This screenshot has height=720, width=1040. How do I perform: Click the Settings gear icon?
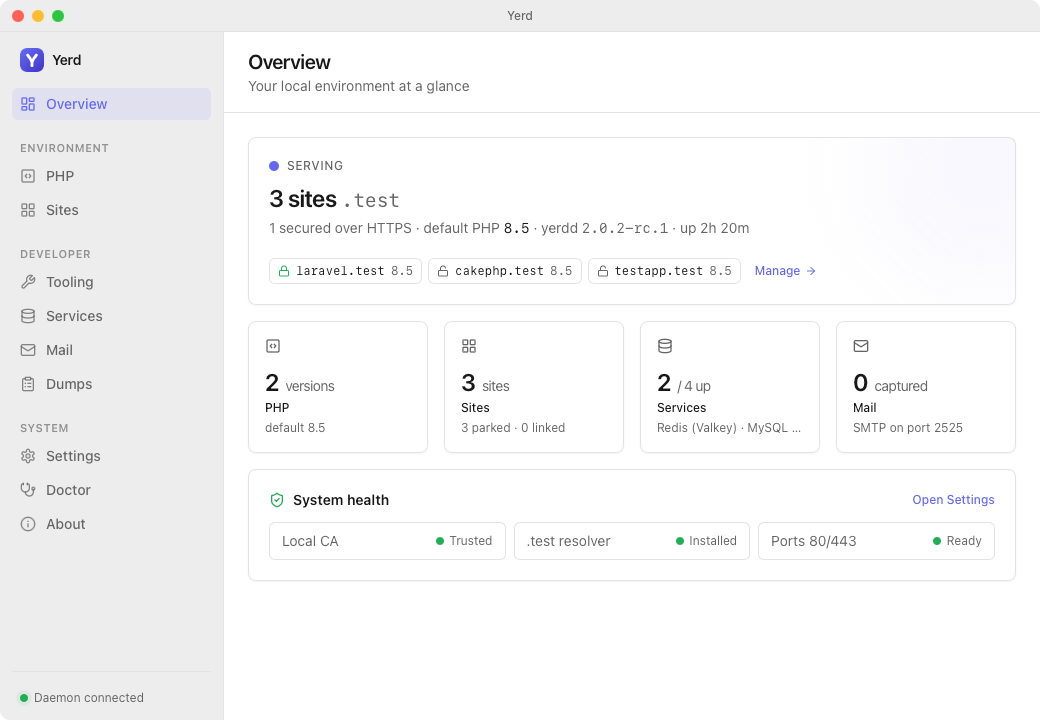28,456
